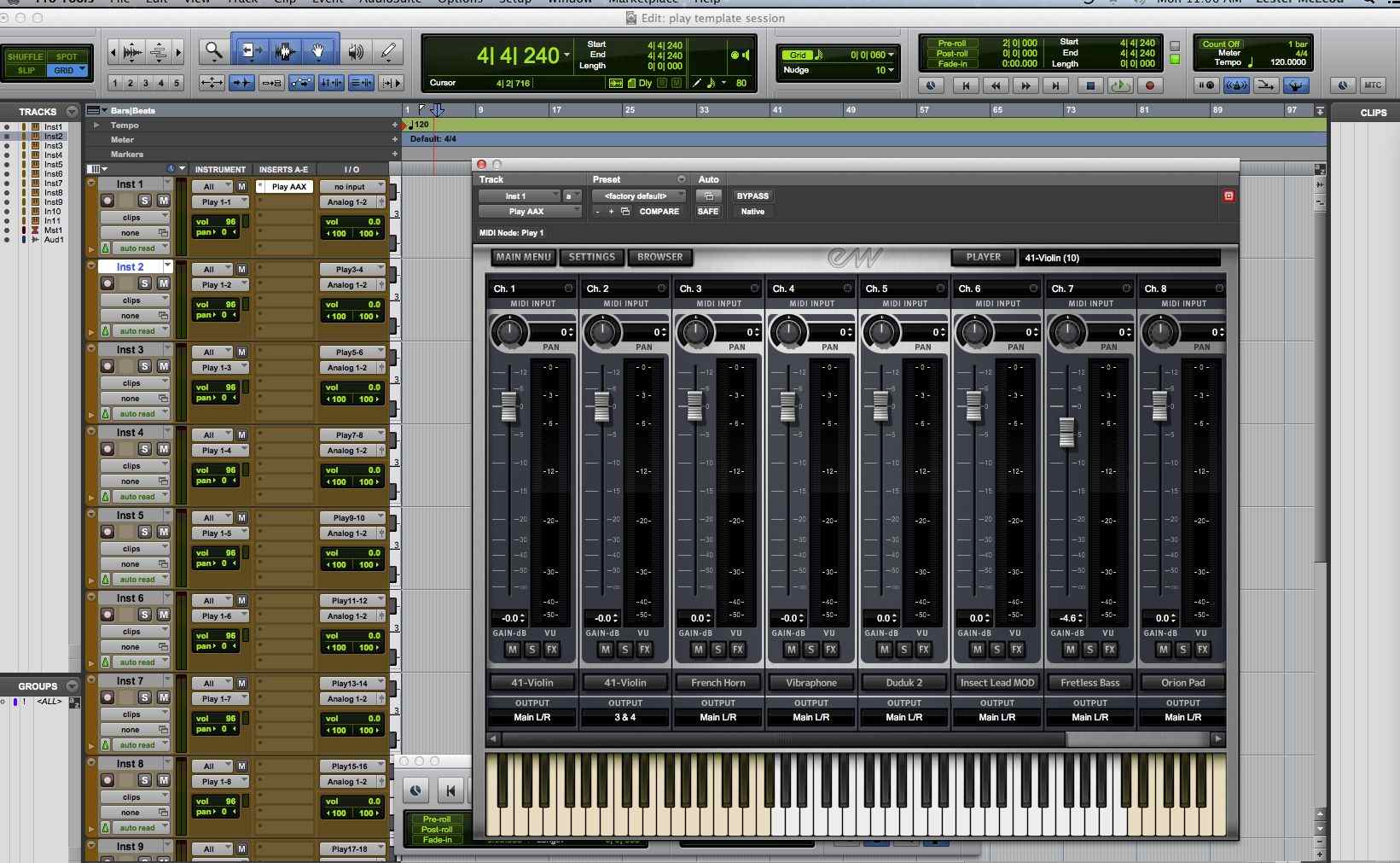Toggle Pre-roll in transport

[x=952, y=43]
